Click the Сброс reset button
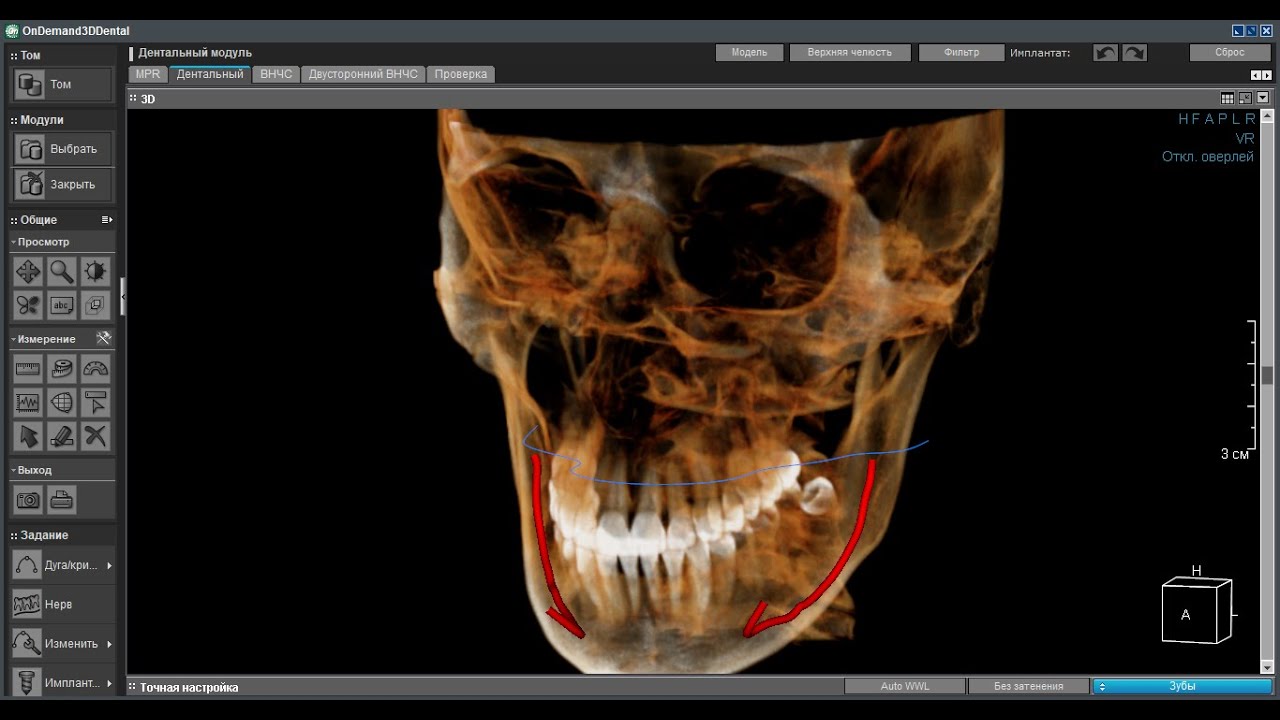 tap(1230, 53)
